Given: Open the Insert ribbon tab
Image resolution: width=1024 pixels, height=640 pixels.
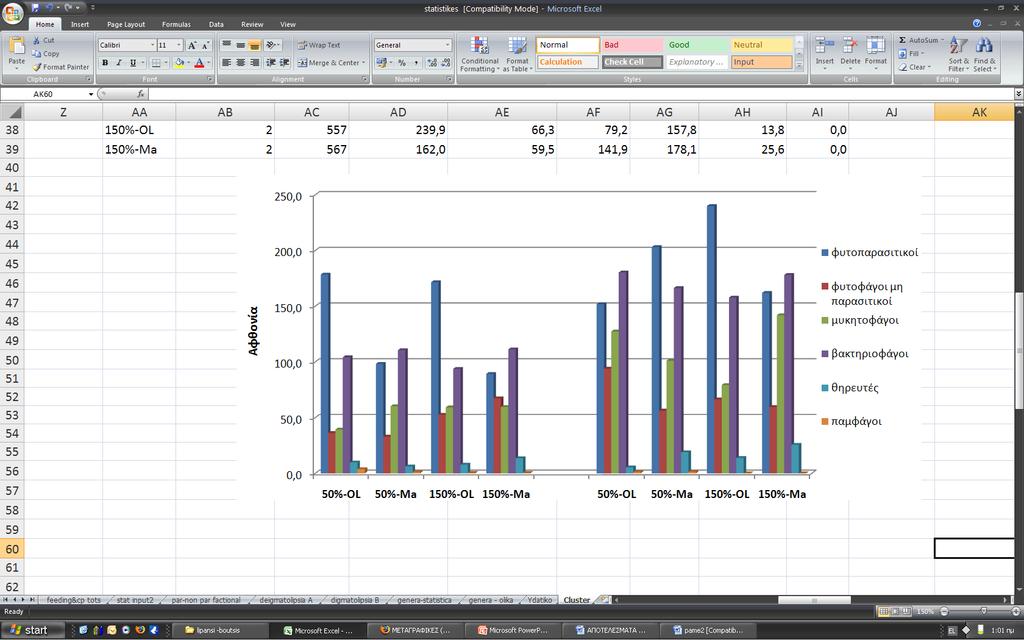Looking at the screenshot, I should pyautogui.click(x=80, y=24).
